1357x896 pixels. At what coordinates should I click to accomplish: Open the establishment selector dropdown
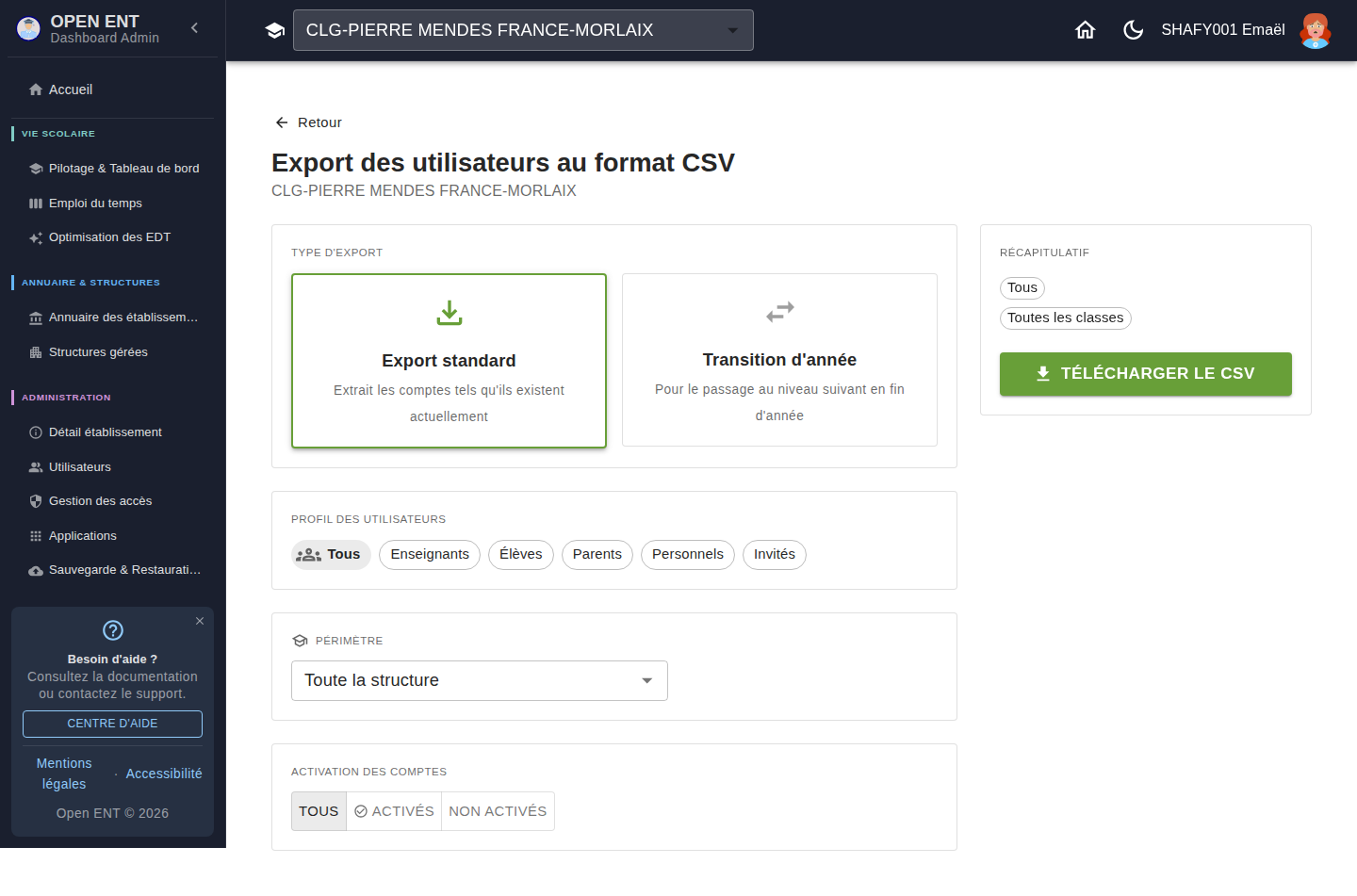(523, 30)
